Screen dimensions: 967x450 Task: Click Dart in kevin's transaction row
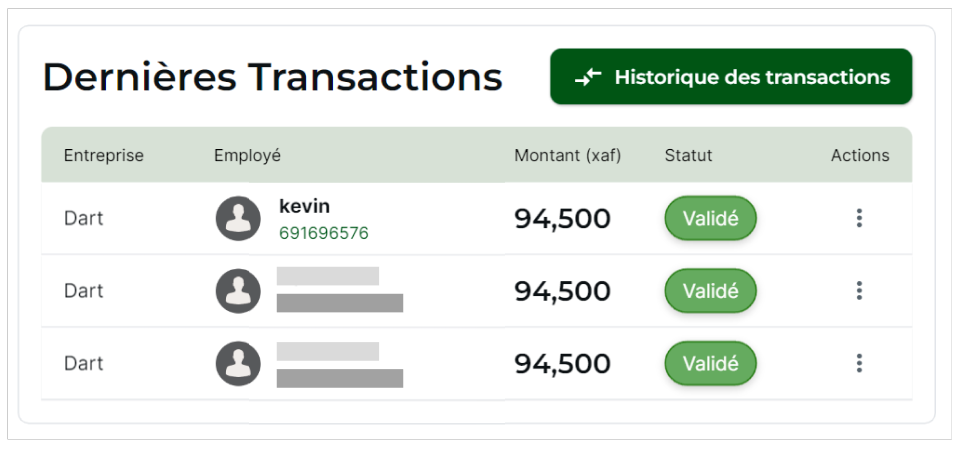tap(83, 218)
